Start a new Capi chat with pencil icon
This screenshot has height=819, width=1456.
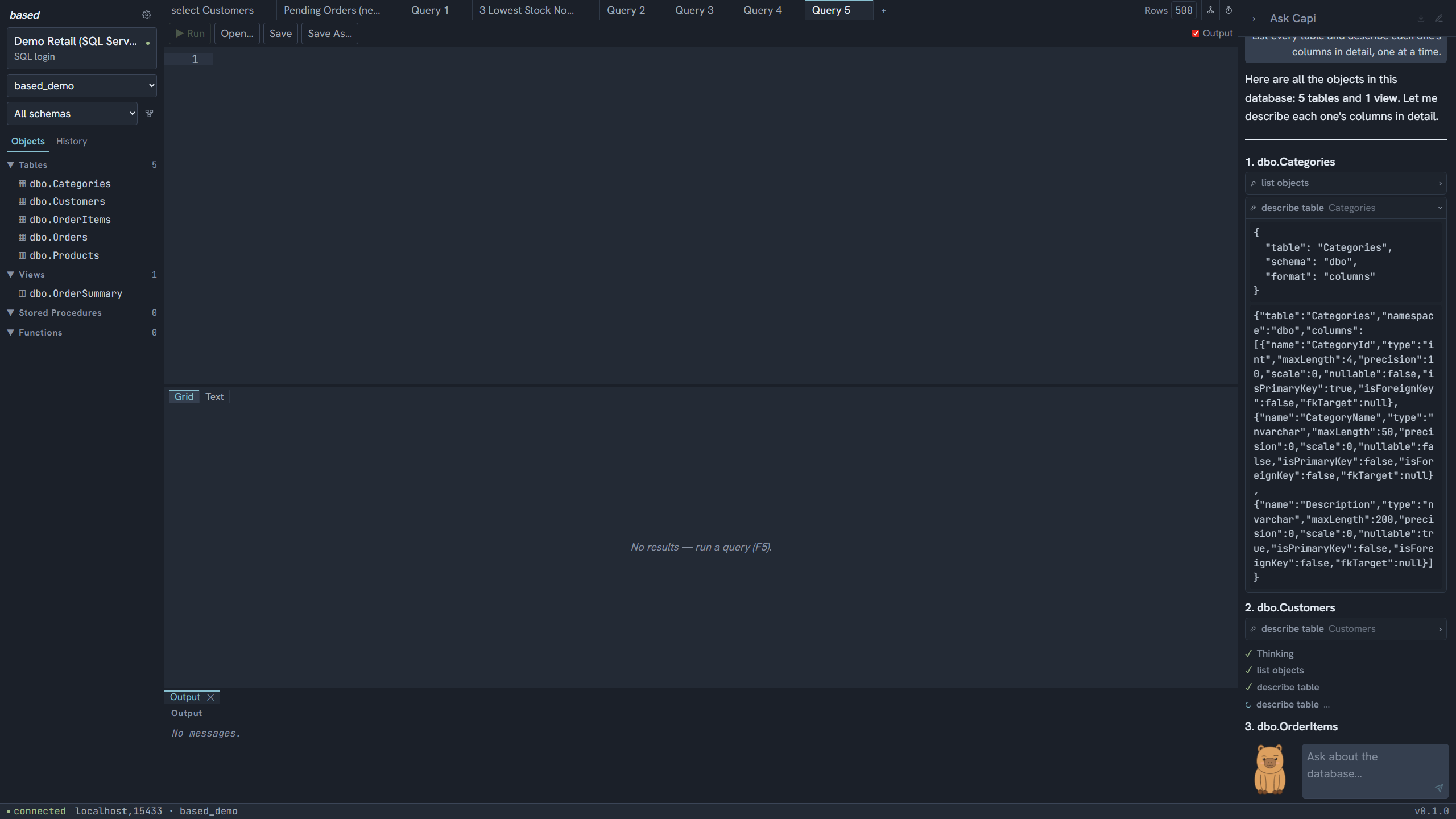click(1439, 18)
